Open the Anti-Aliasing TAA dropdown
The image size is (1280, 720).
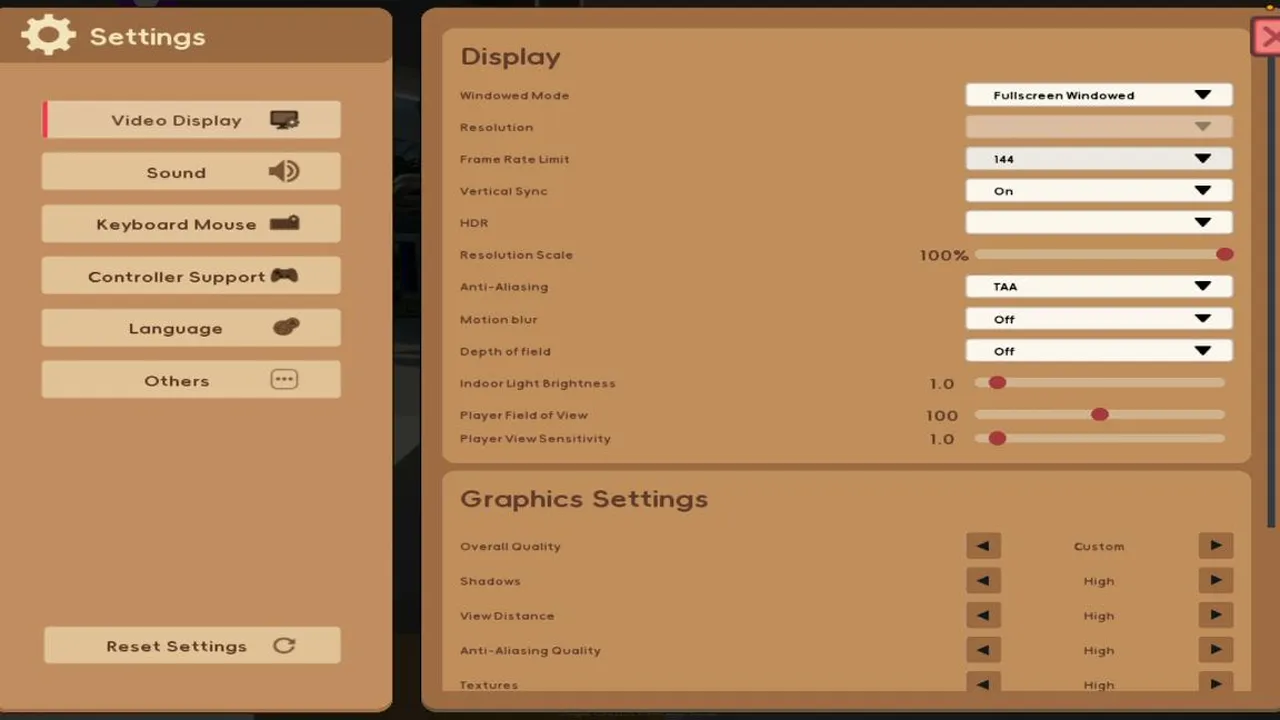pyautogui.click(x=1099, y=287)
